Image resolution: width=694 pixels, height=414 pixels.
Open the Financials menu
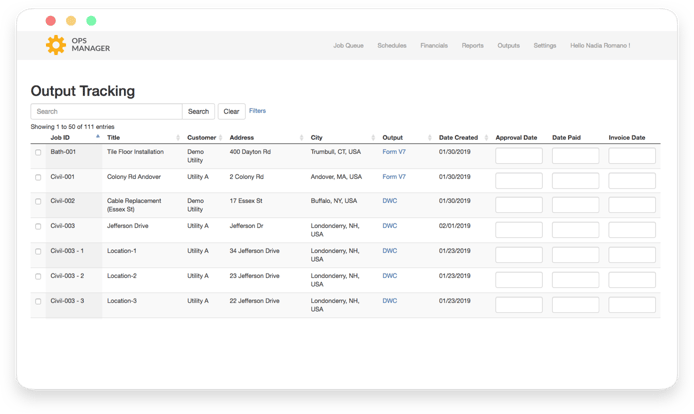point(434,46)
